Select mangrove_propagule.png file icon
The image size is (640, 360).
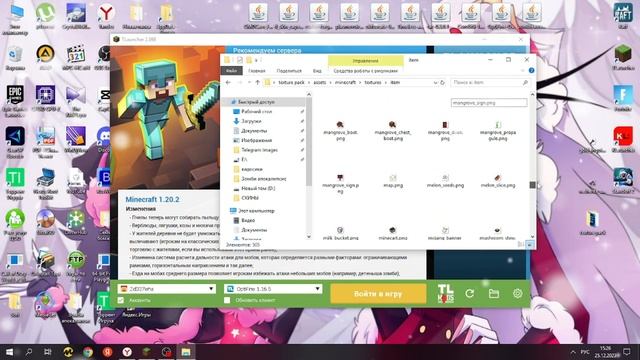pyautogui.click(x=498, y=124)
